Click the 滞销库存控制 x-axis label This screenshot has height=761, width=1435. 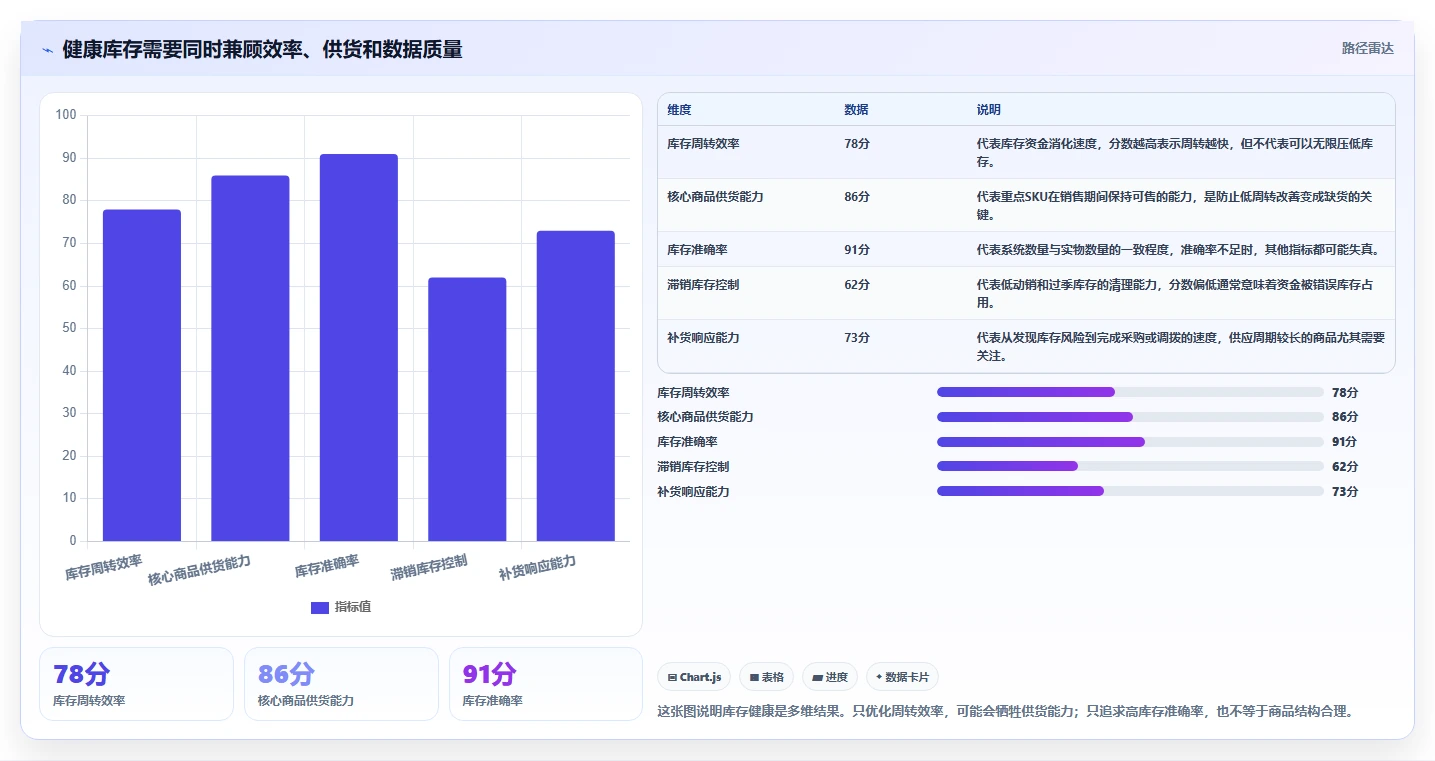point(429,568)
